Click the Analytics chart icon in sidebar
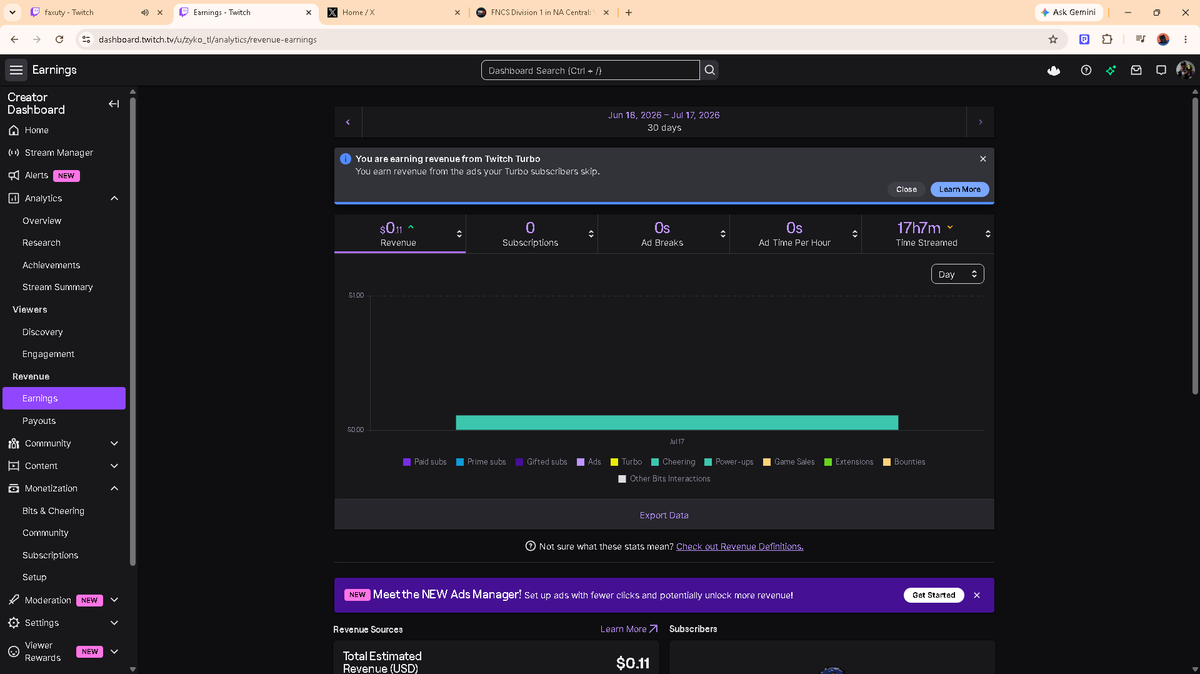Screen dimensions: 1200x674 14,198
